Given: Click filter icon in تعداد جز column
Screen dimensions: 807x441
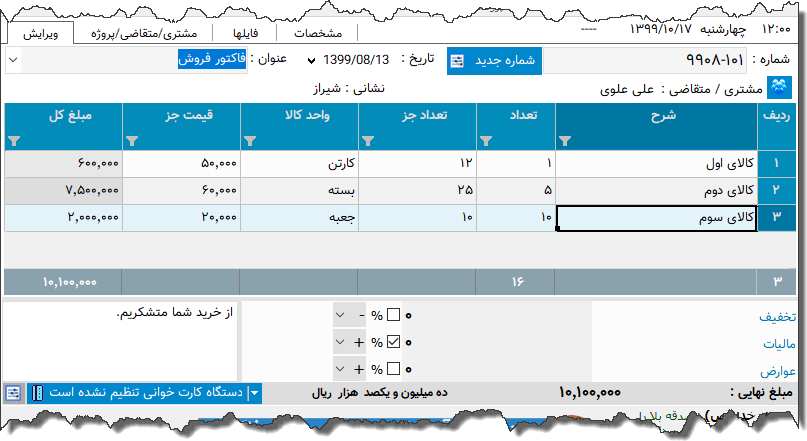Looking at the screenshot, I should tap(367, 141).
